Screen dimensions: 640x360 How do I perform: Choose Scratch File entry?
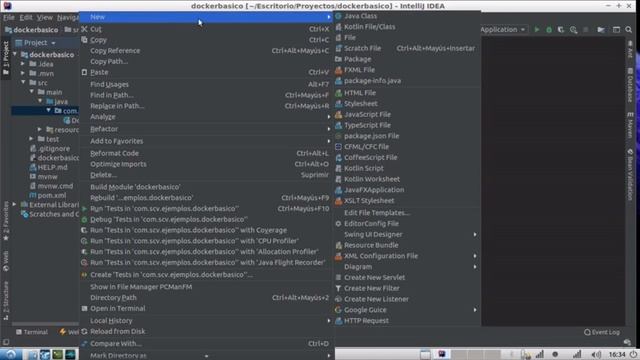point(407,48)
